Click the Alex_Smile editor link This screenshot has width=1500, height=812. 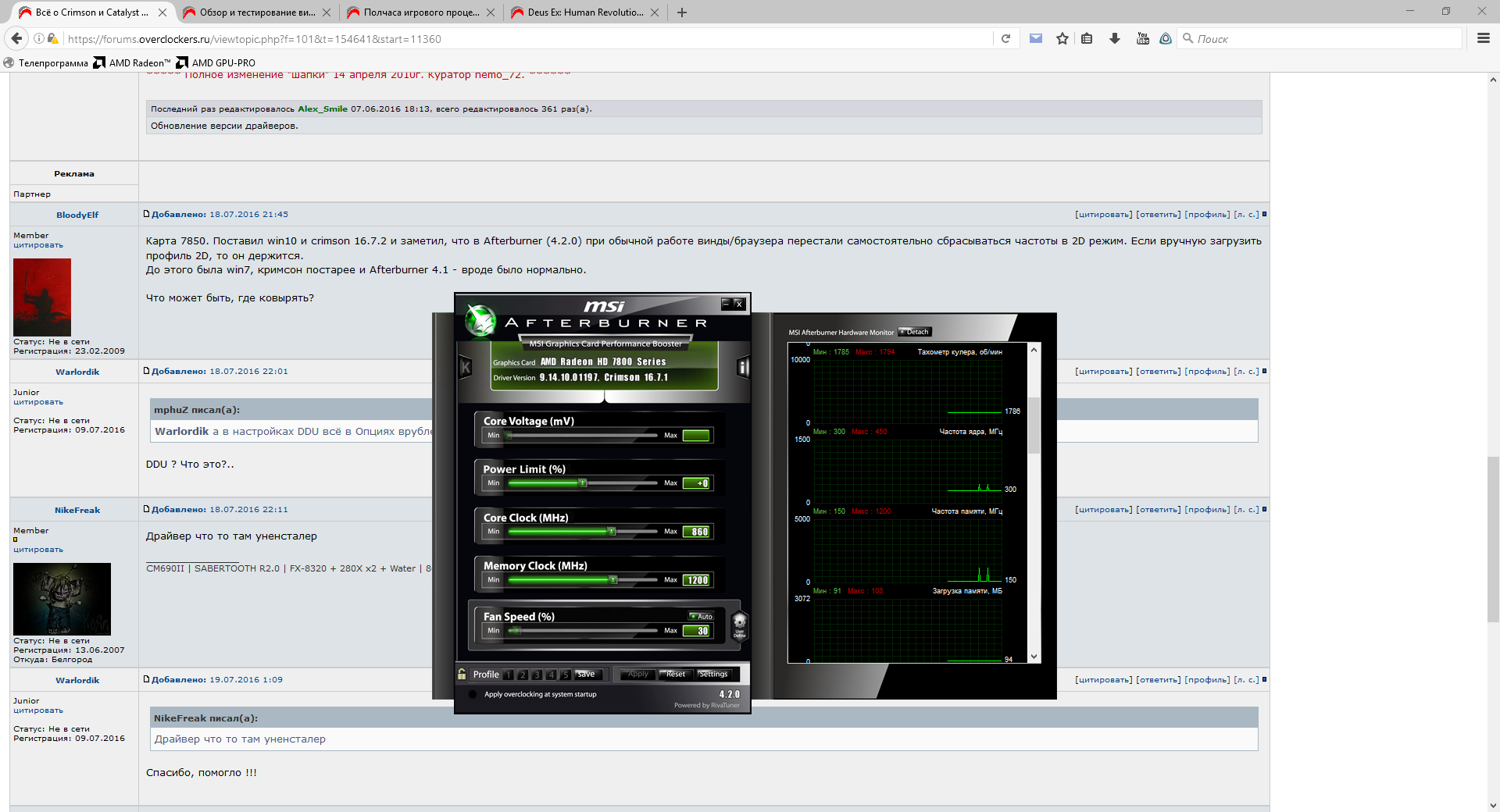click(323, 109)
